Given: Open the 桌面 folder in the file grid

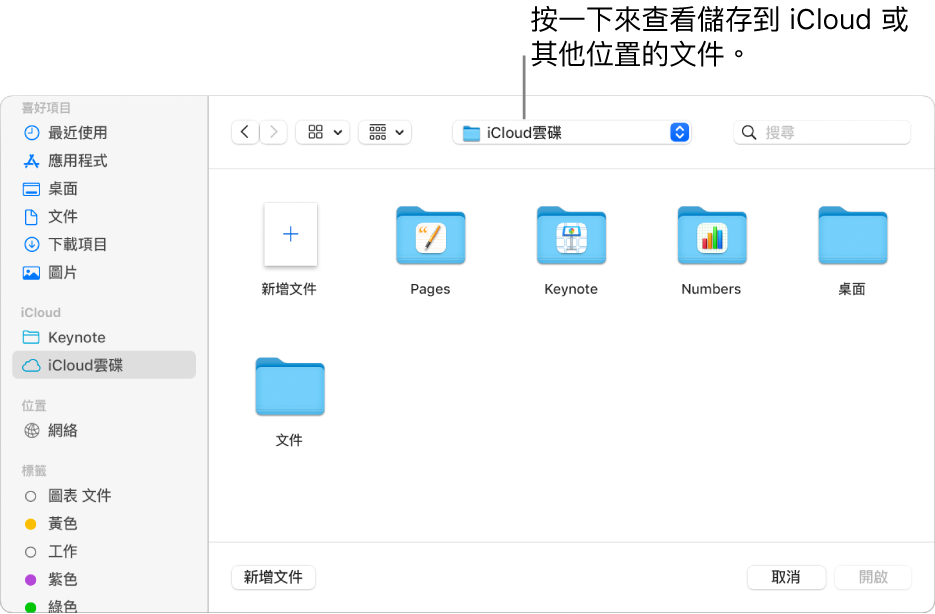Looking at the screenshot, I should pyautogui.click(x=853, y=235).
